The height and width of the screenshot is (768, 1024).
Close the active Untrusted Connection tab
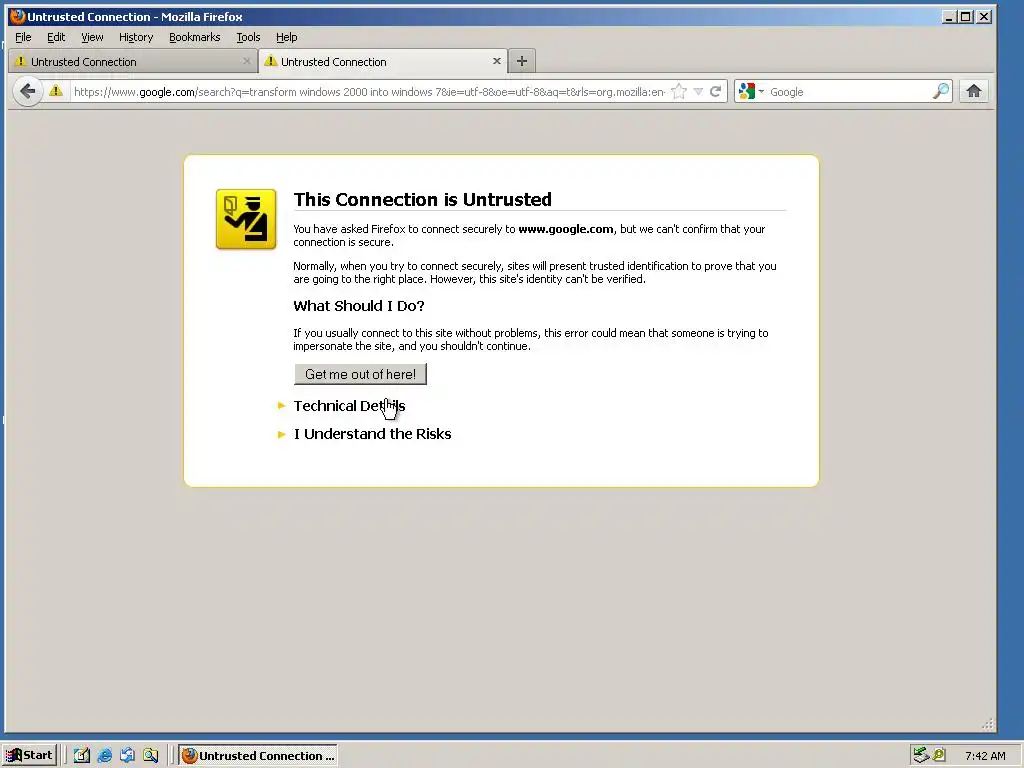(x=496, y=61)
